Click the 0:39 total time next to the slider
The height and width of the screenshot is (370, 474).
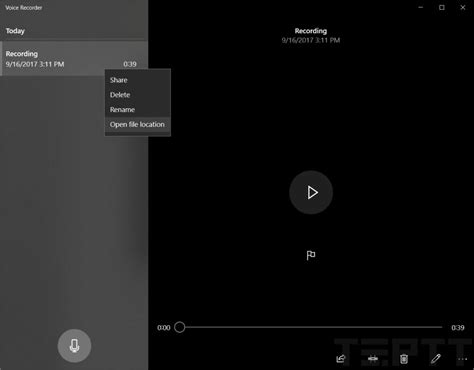pyautogui.click(x=458, y=328)
